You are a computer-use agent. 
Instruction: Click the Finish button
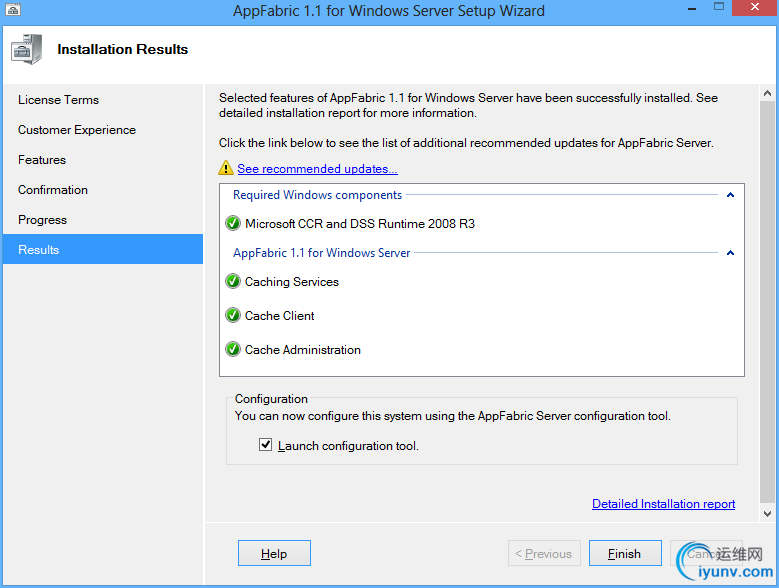click(x=625, y=553)
